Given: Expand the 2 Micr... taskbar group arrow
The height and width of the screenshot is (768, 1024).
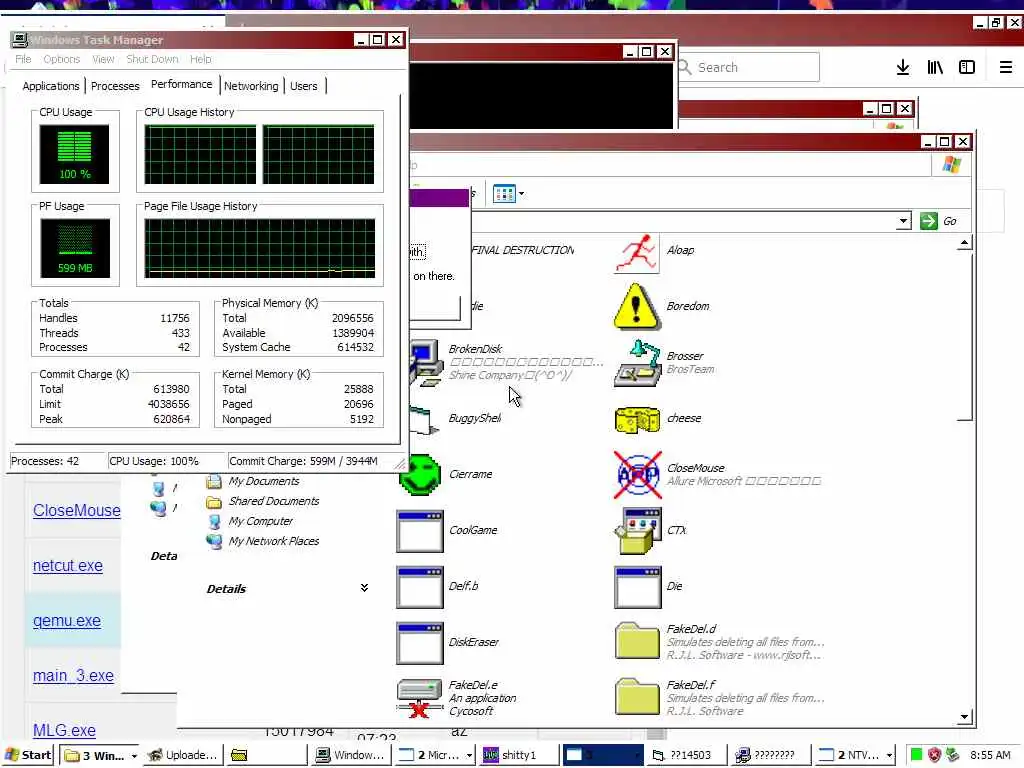Looking at the screenshot, I should (x=469, y=756).
